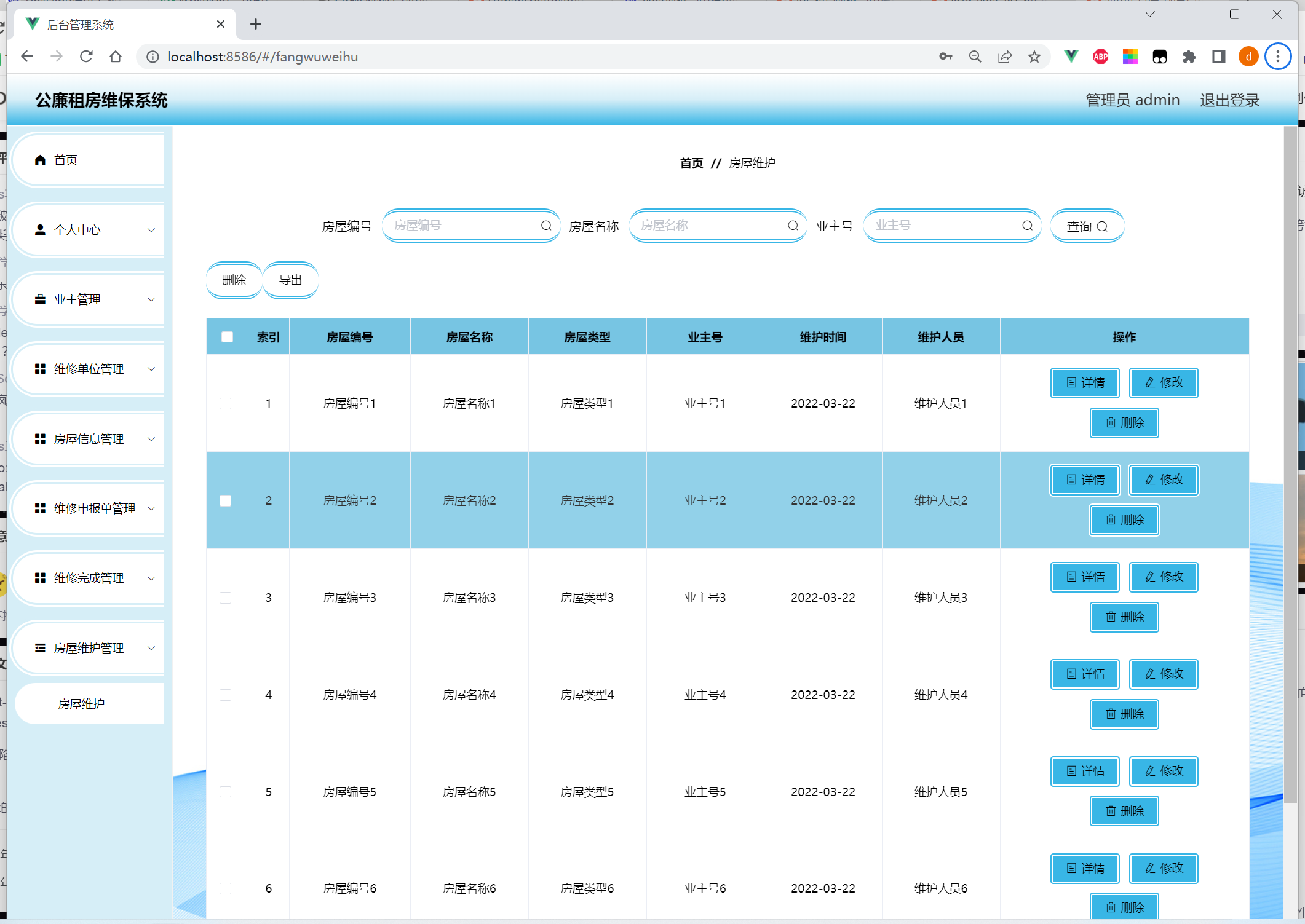1305x924 pixels.
Task: Reload the page with refresh icon
Action: coord(86,57)
